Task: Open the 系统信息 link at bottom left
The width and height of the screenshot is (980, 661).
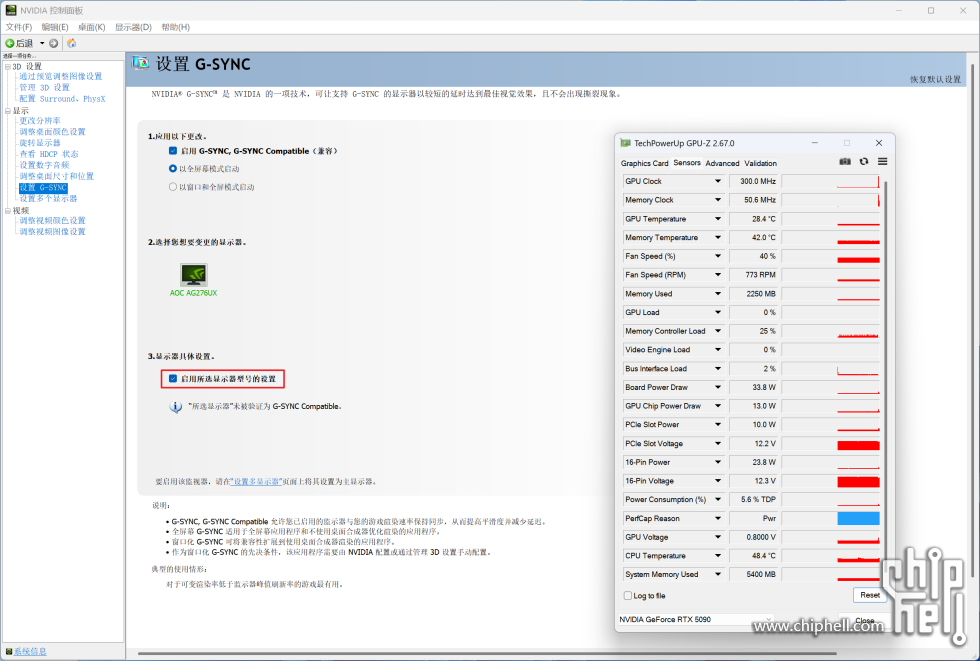Action: pyautogui.click(x=30, y=651)
